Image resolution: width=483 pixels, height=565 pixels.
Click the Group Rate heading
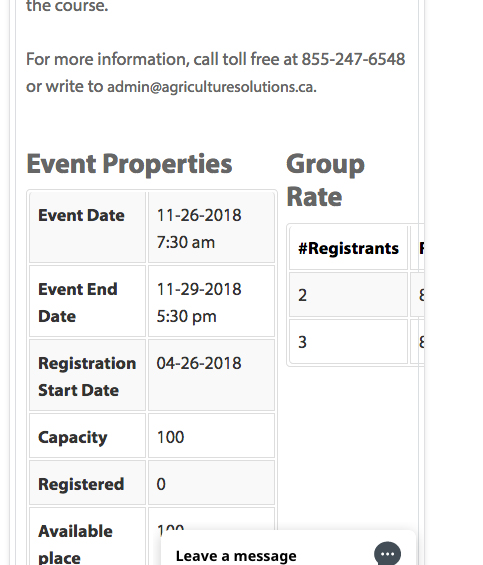[x=325, y=180]
